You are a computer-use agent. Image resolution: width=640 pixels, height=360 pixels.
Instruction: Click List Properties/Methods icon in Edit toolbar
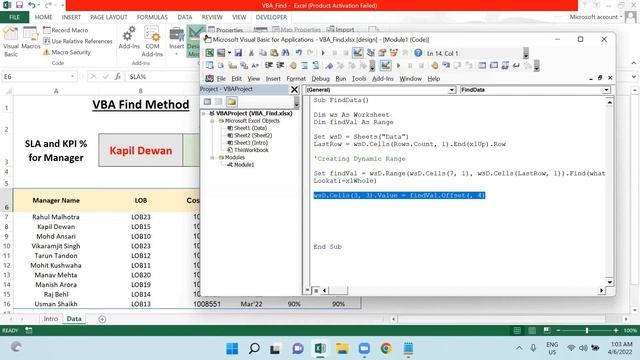(210, 65)
